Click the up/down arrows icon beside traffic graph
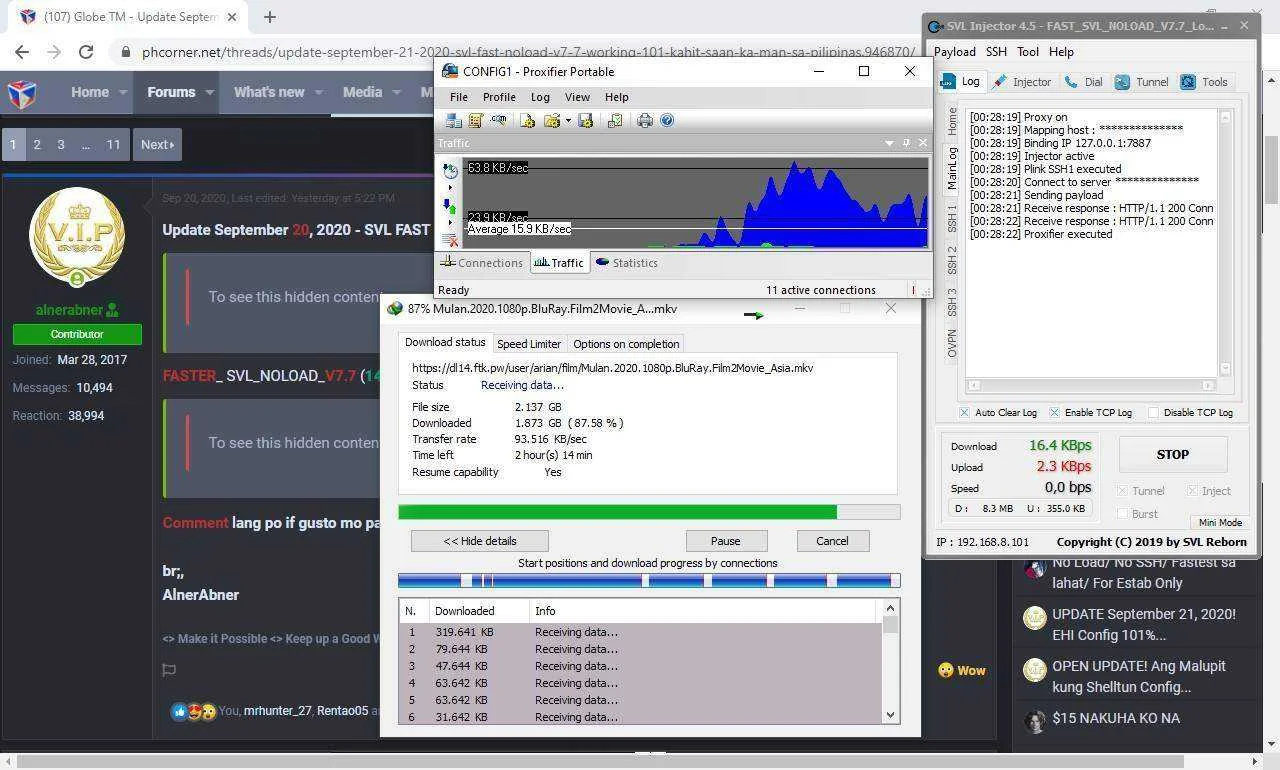The height and width of the screenshot is (770, 1280). pos(450,207)
